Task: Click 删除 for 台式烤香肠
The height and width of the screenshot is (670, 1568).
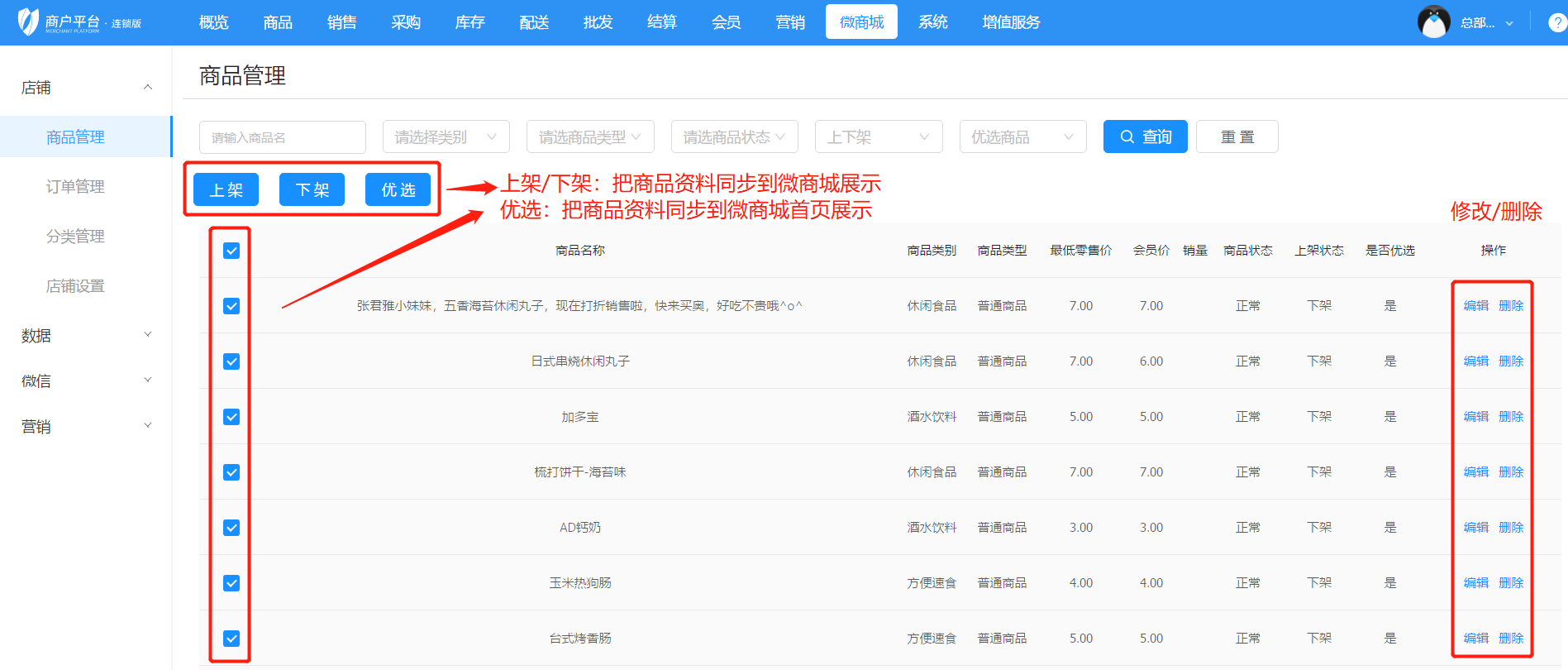Action: click(1511, 639)
